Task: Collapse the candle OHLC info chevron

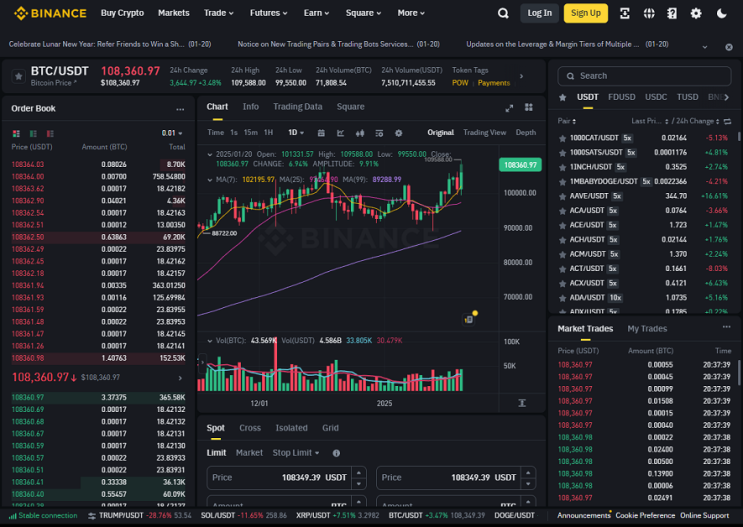Action: click(210, 154)
